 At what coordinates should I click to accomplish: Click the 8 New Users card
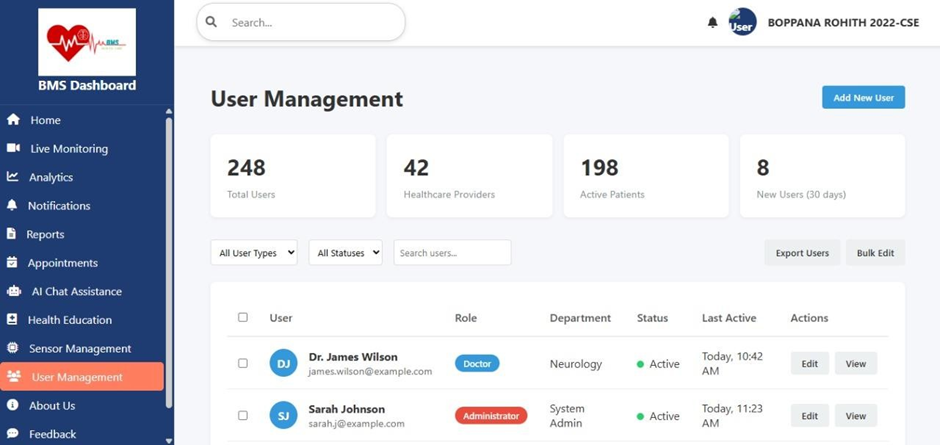coord(822,176)
